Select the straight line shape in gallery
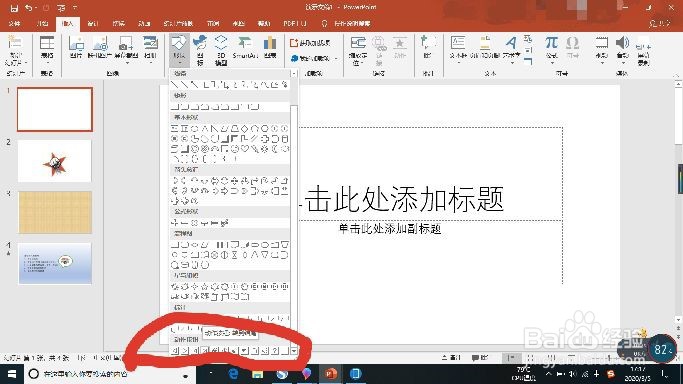The width and height of the screenshot is (683, 384). 175,84
